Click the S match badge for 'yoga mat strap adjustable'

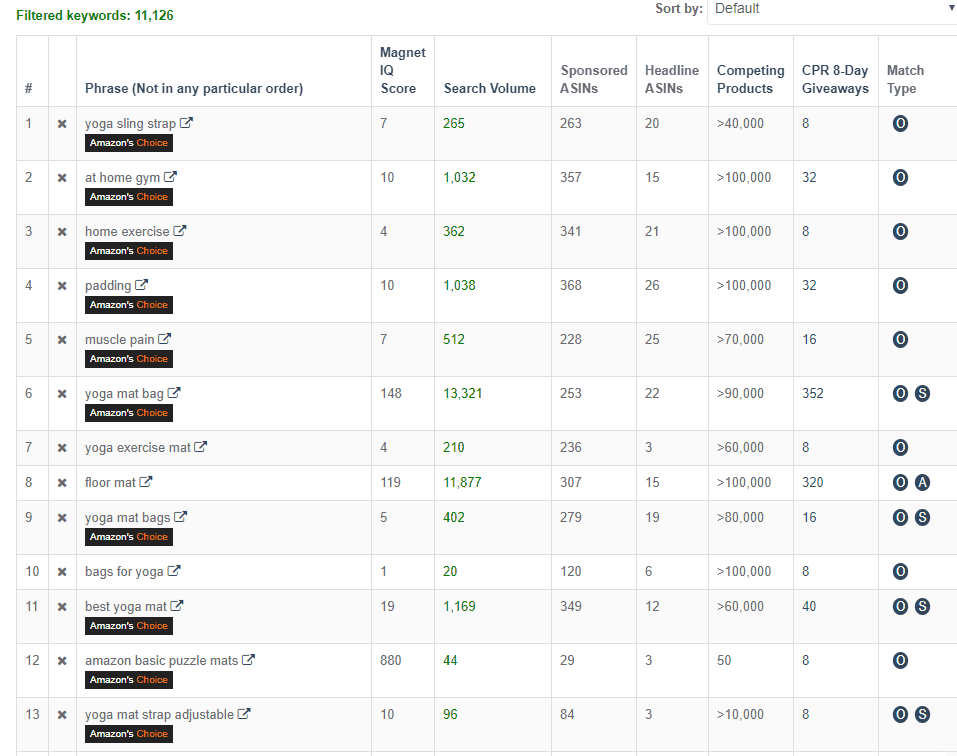(922, 715)
